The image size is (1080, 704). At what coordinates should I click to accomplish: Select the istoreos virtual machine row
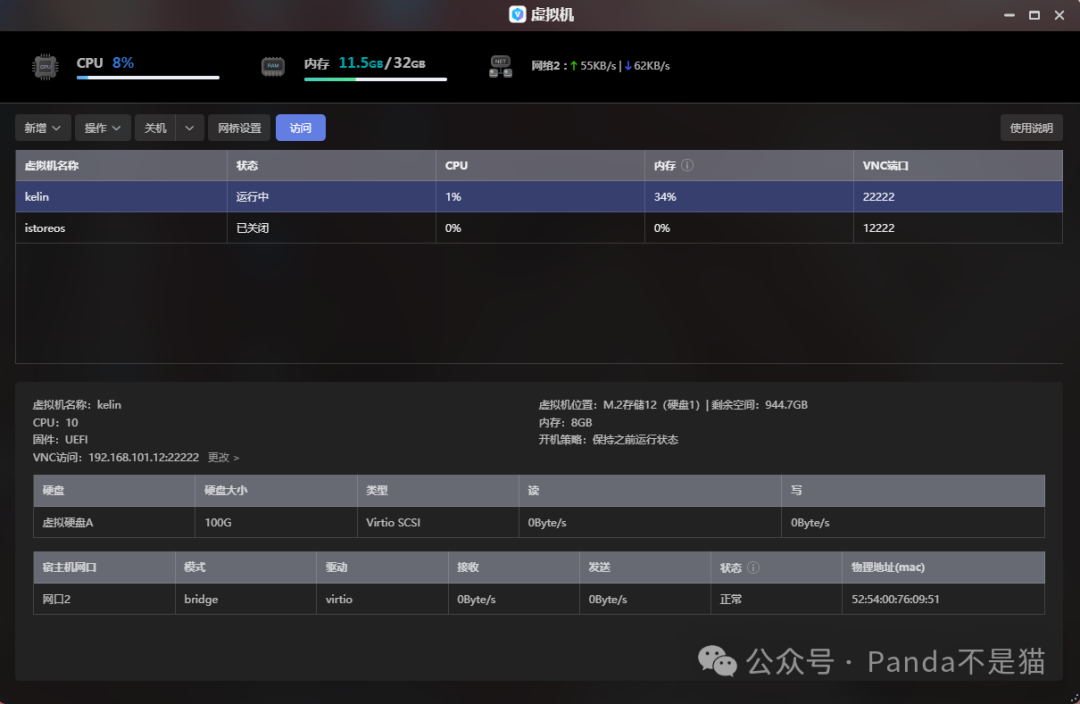(x=539, y=227)
